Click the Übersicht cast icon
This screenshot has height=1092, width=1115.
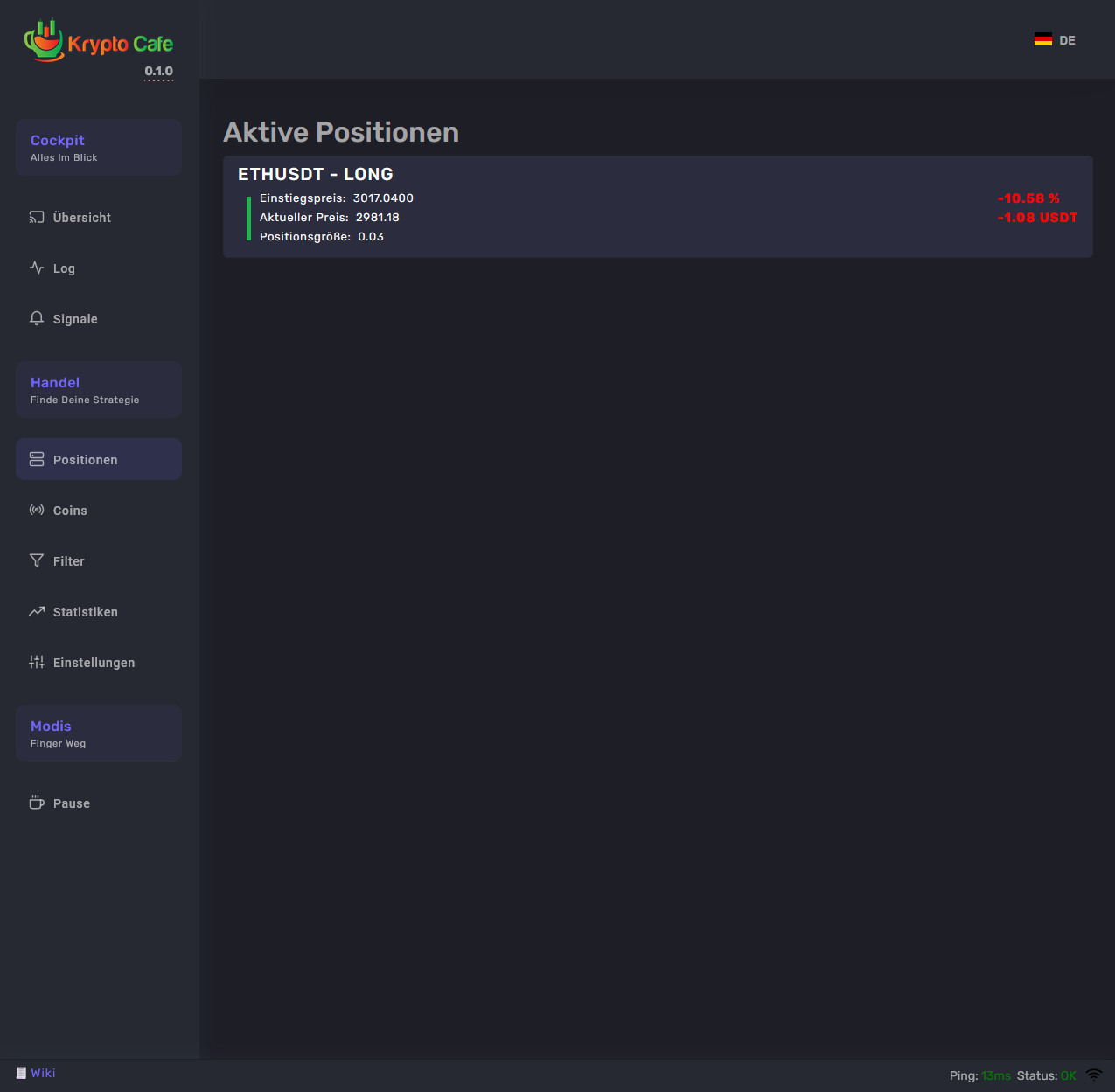[37, 217]
